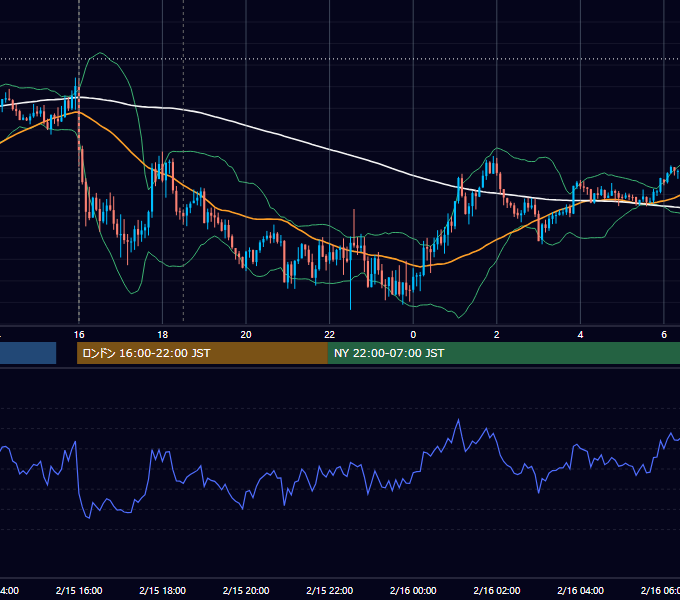Click hour label 16 on price chart axis
The image size is (680, 600).
click(79, 335)
